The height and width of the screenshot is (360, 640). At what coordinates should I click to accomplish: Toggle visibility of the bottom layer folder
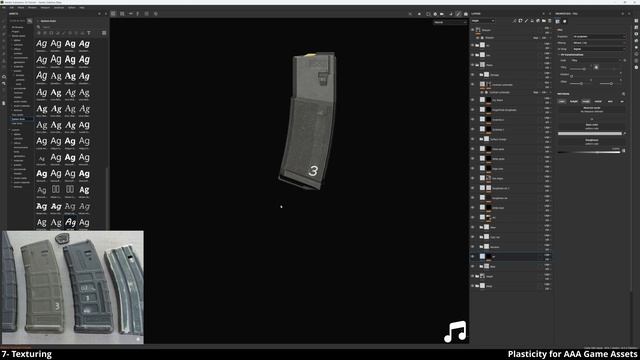pos(473,286)
